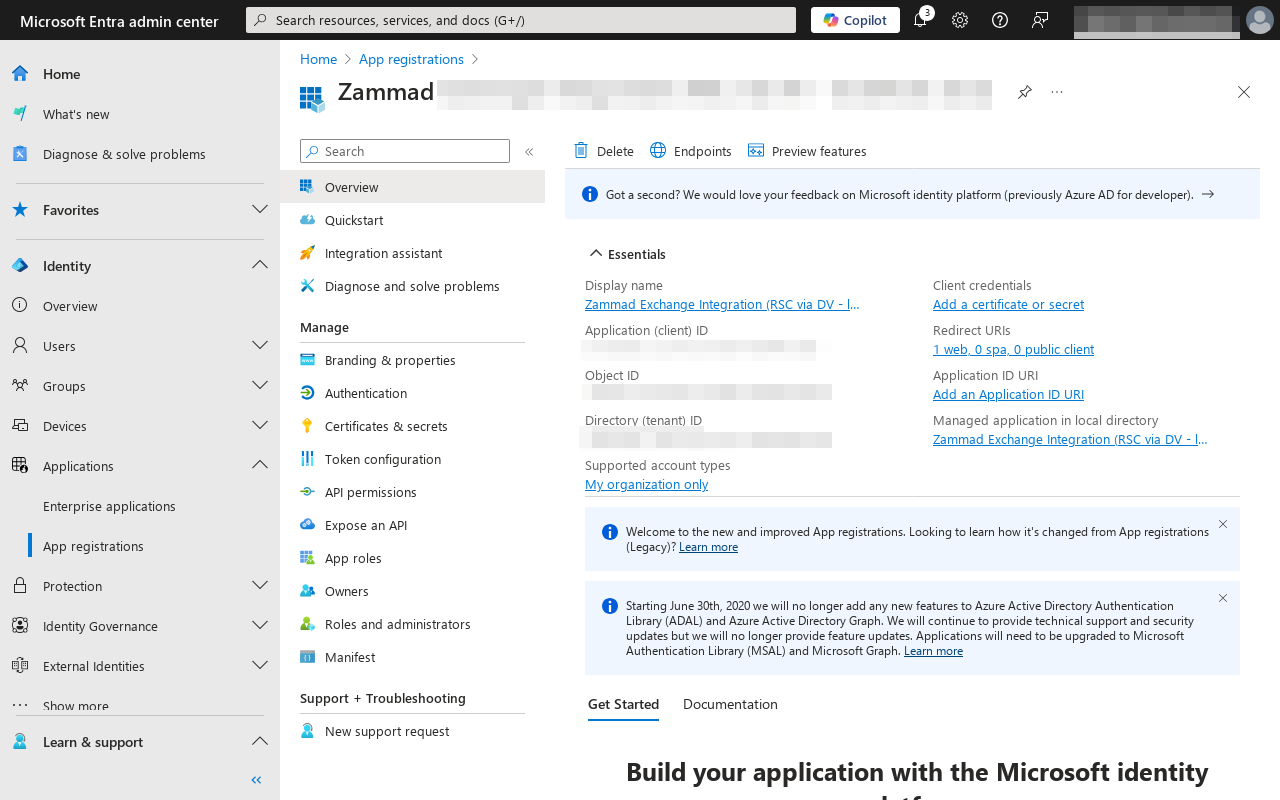
Task: Open Enterprise applications
Action: coord(140,506)
